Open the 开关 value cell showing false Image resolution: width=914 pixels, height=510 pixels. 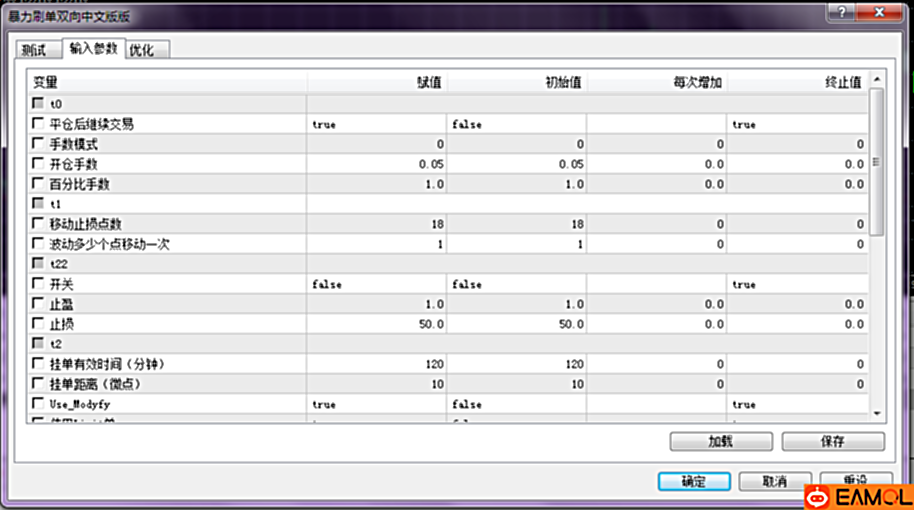(377, 284)
